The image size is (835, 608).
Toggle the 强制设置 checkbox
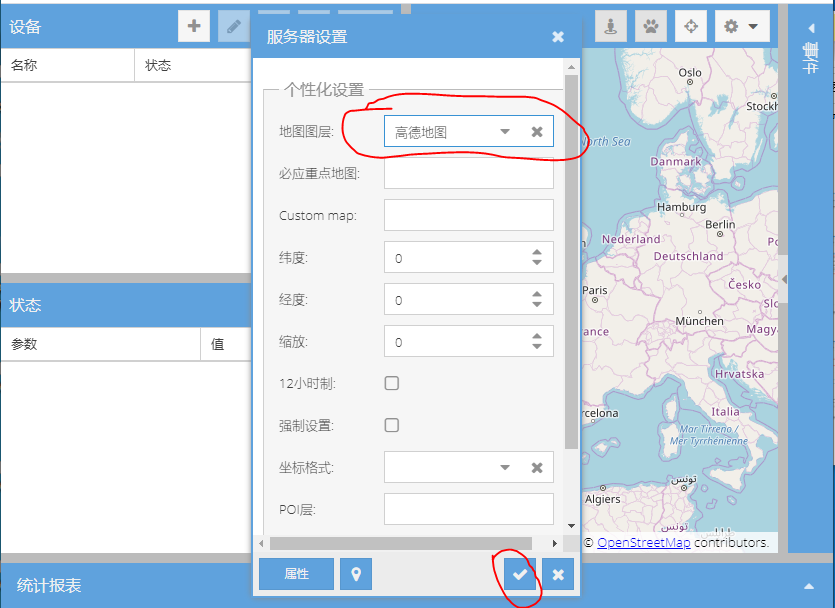click(392, 425)
